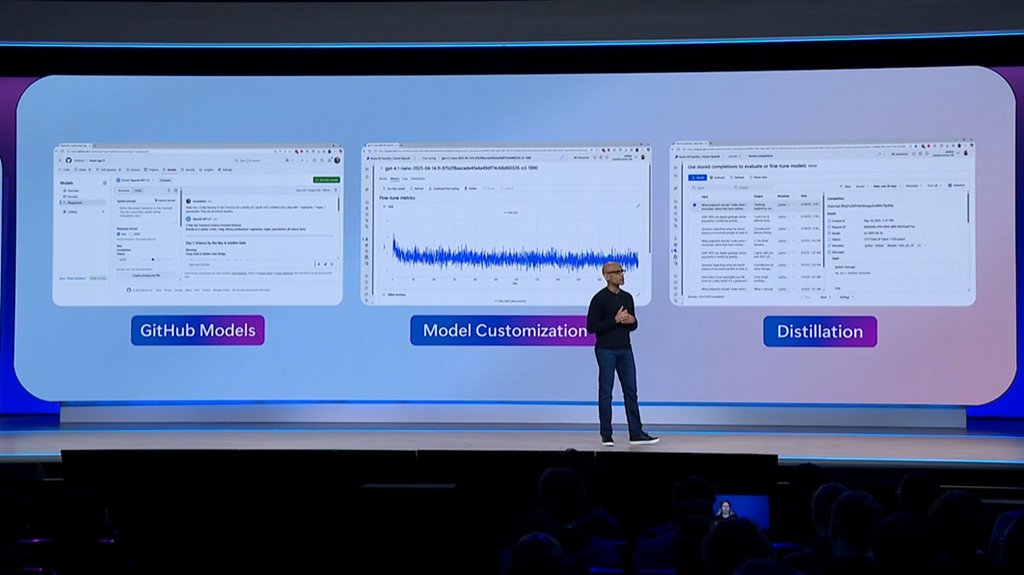Click the GitHub logo in the page footer
Viewport: 1024px width, 575px height.
(x=129, y=290)
